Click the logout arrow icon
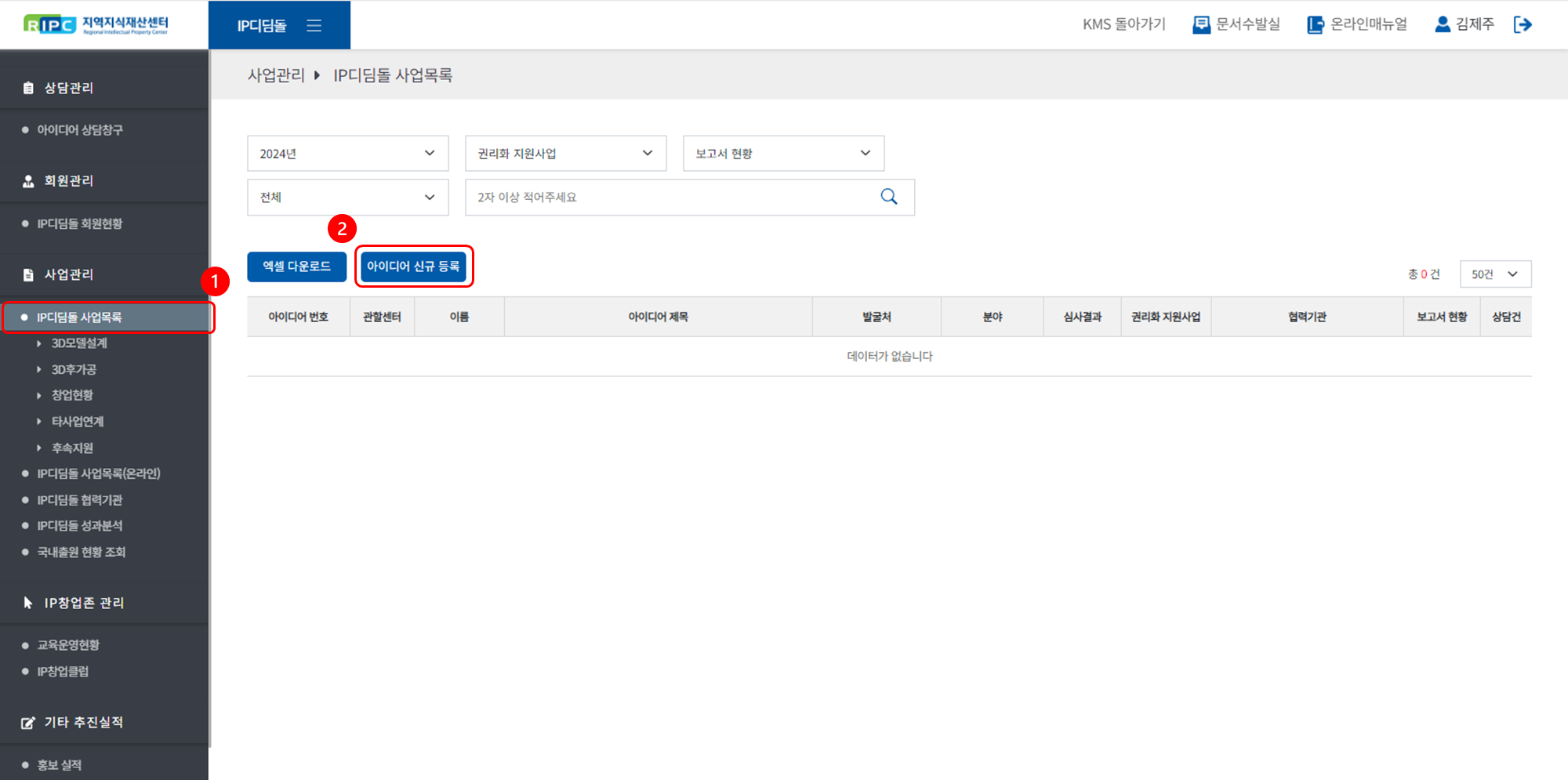 pos(1522,25)
